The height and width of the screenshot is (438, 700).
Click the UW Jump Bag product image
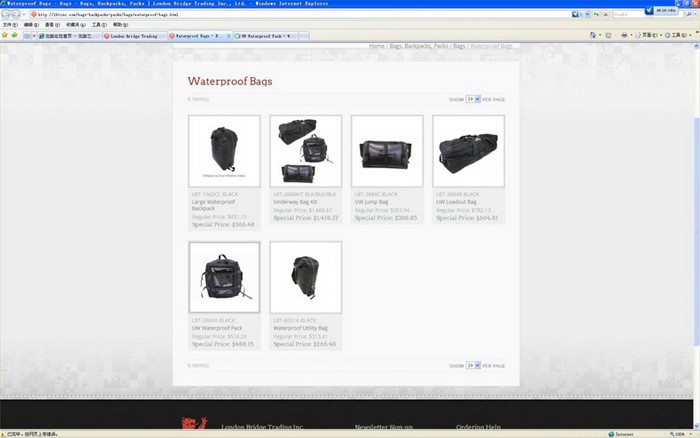pyautogui.click(x=387, y=151)
